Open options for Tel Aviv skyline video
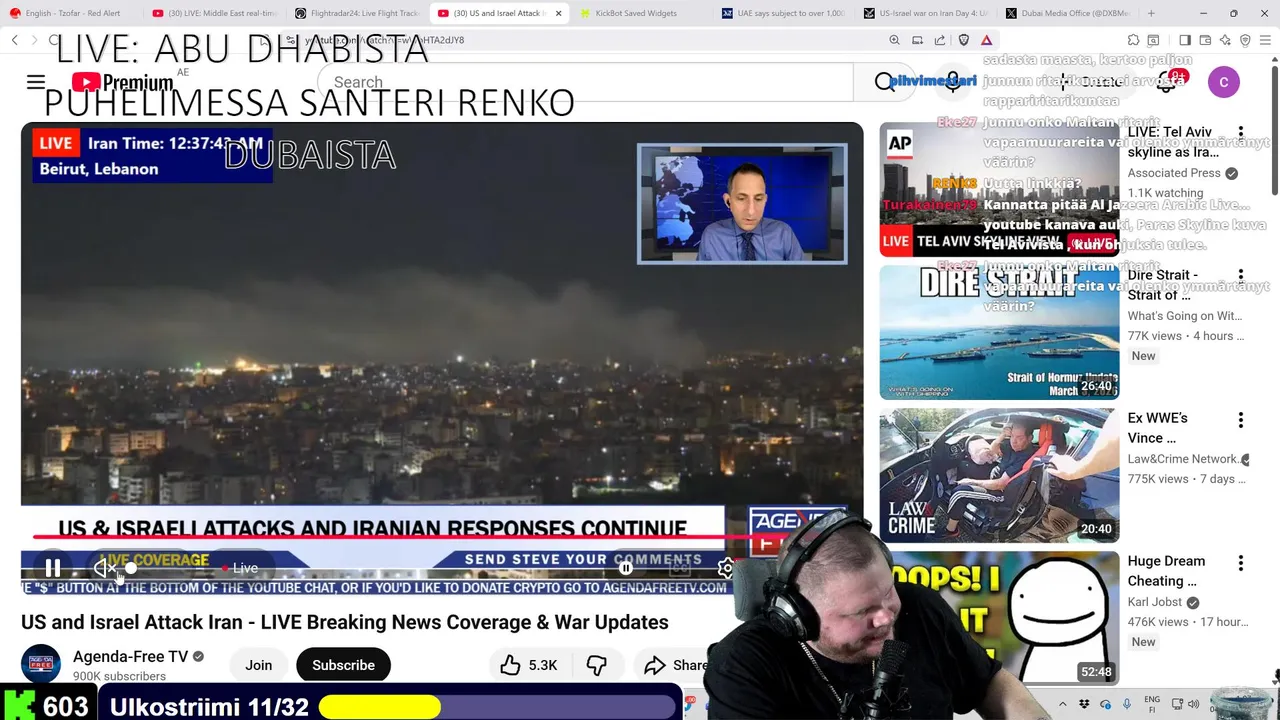 tap(1241, 133)
